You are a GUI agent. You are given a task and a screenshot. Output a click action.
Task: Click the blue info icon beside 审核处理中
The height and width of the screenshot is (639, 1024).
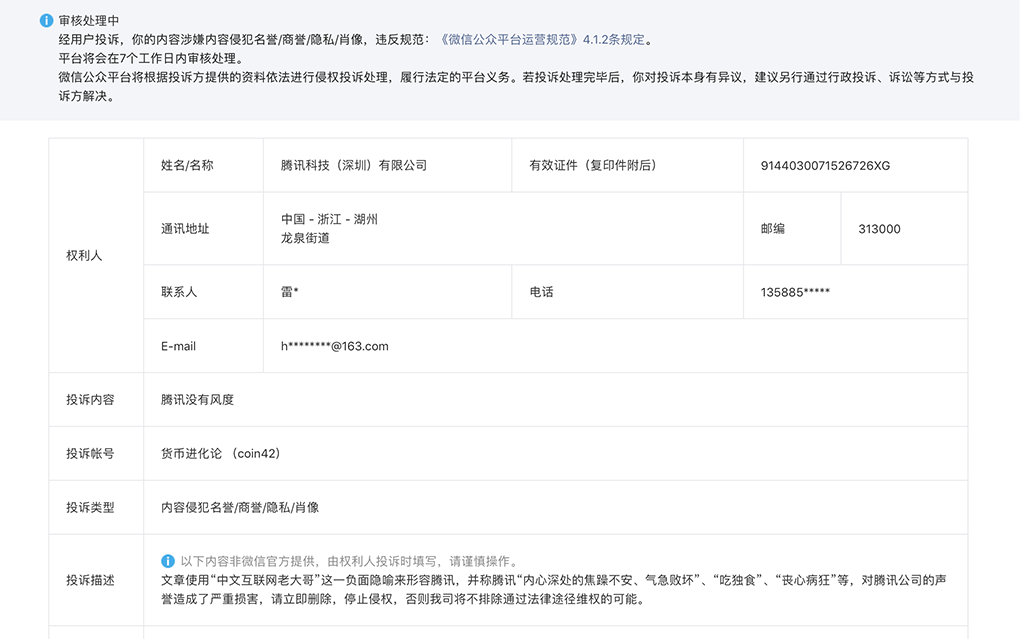tap(46, 21)
